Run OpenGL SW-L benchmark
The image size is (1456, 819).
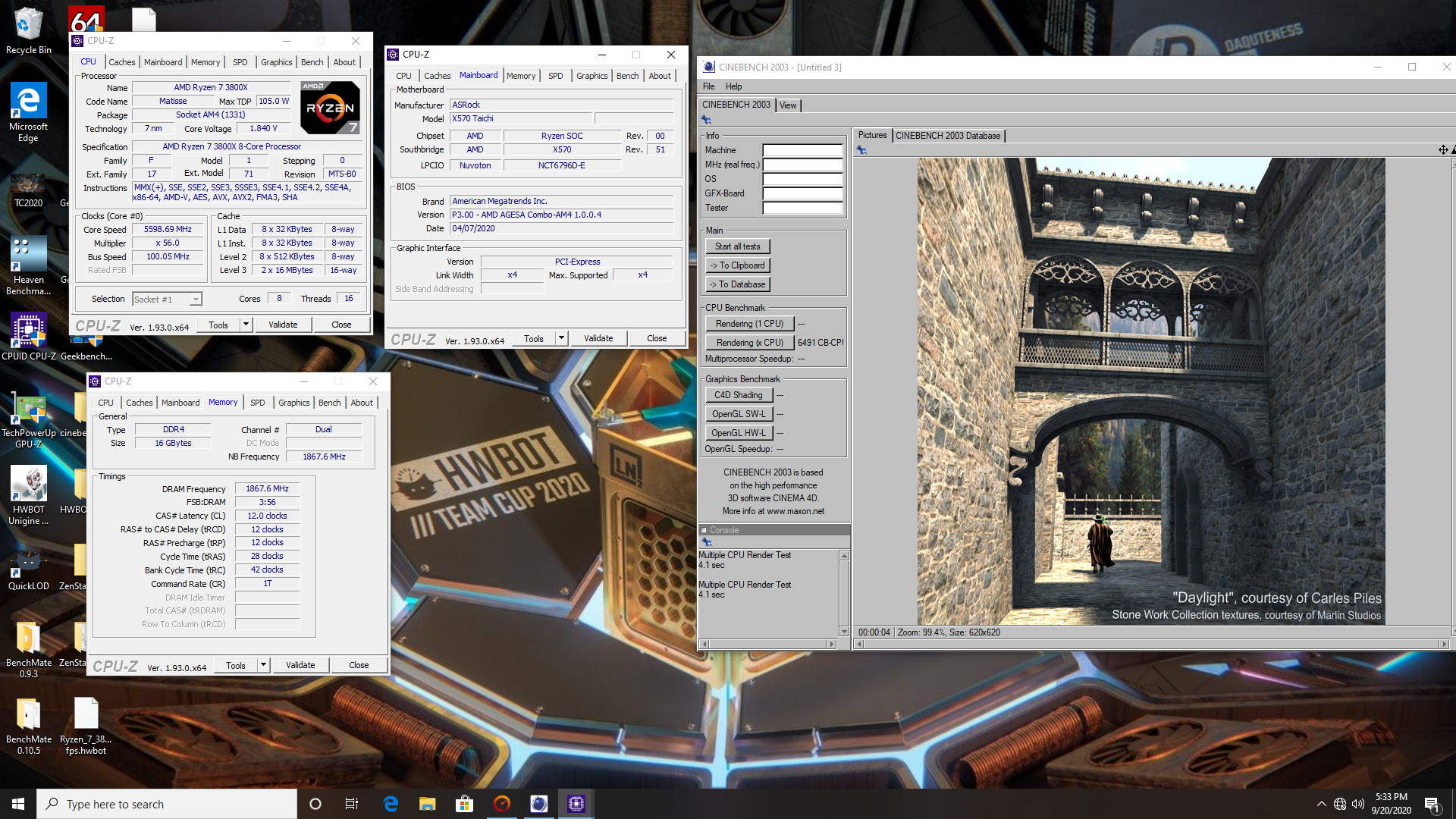pos(739,414)
